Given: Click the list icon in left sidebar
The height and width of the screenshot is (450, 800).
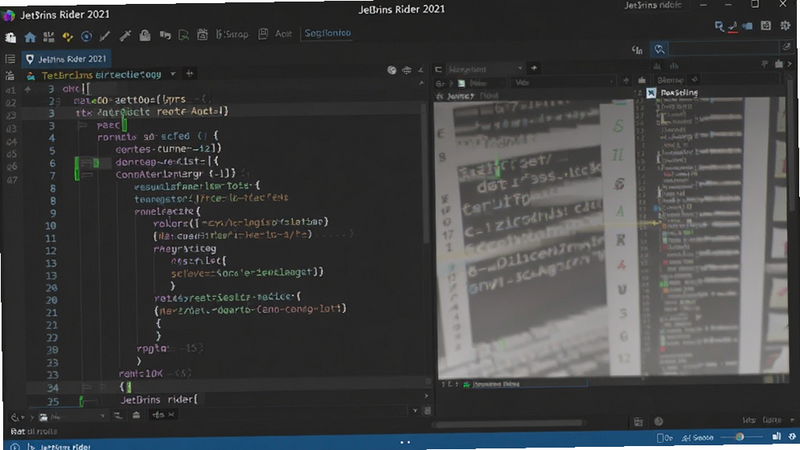Looking at the screenshot, I should tap(10, 59).
